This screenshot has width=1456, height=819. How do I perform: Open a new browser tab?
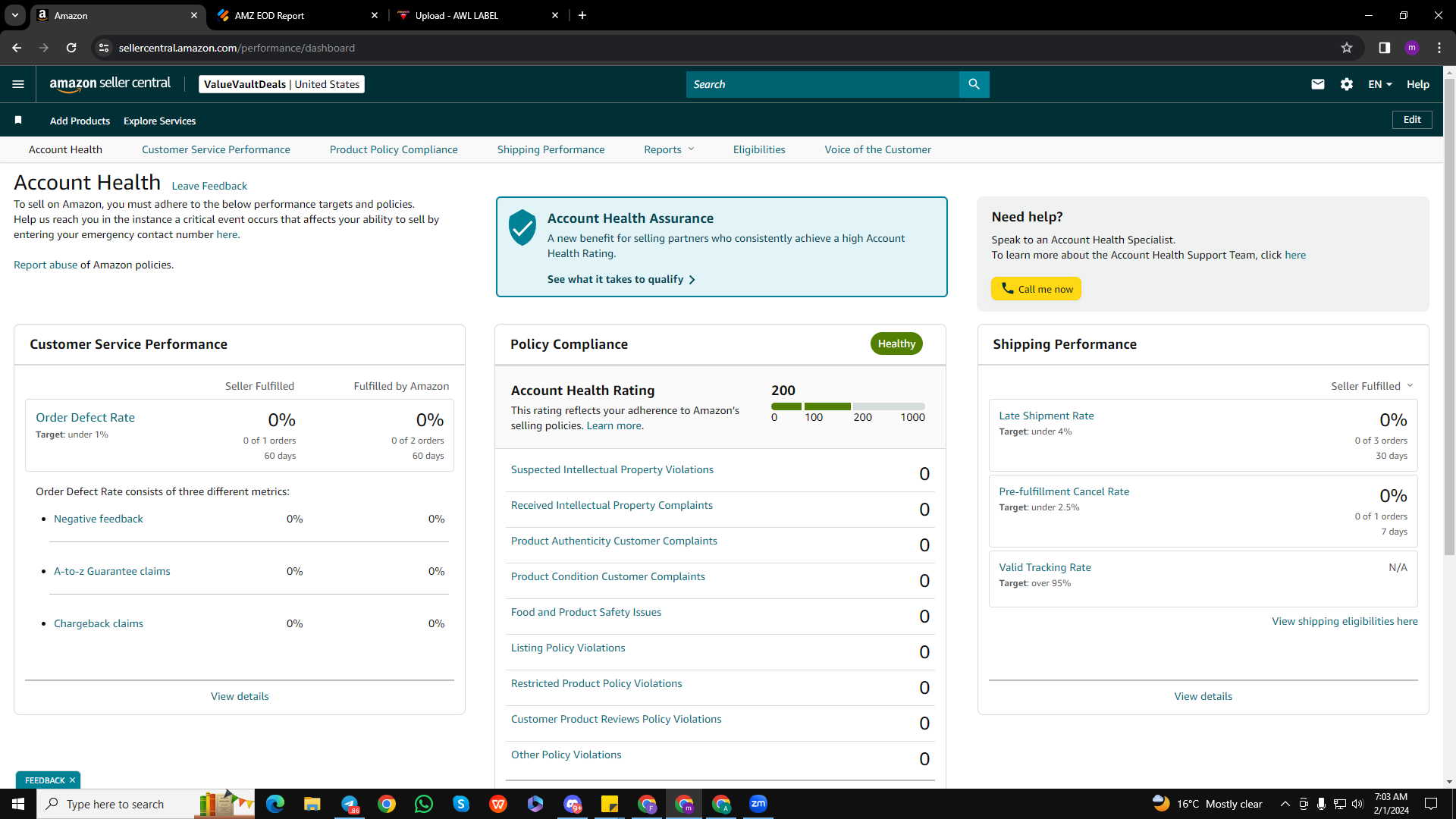coord(582,15)
